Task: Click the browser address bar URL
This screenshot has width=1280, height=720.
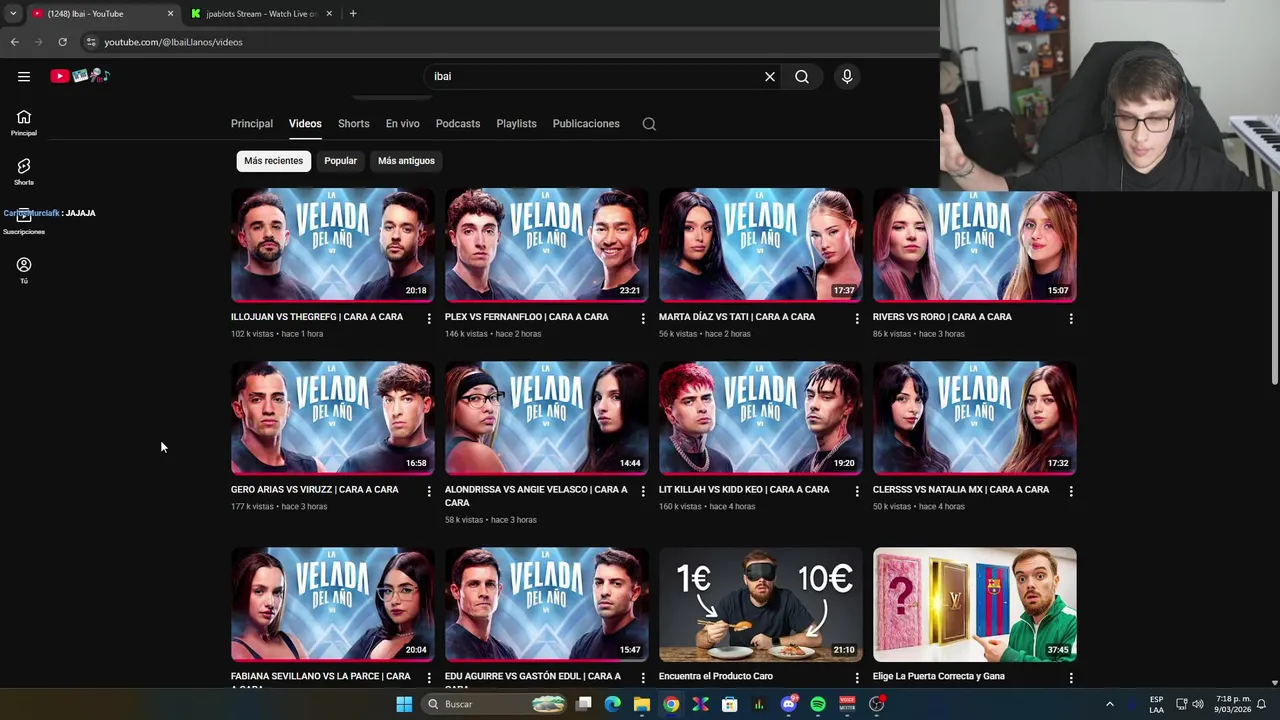Action: (173, 42)
